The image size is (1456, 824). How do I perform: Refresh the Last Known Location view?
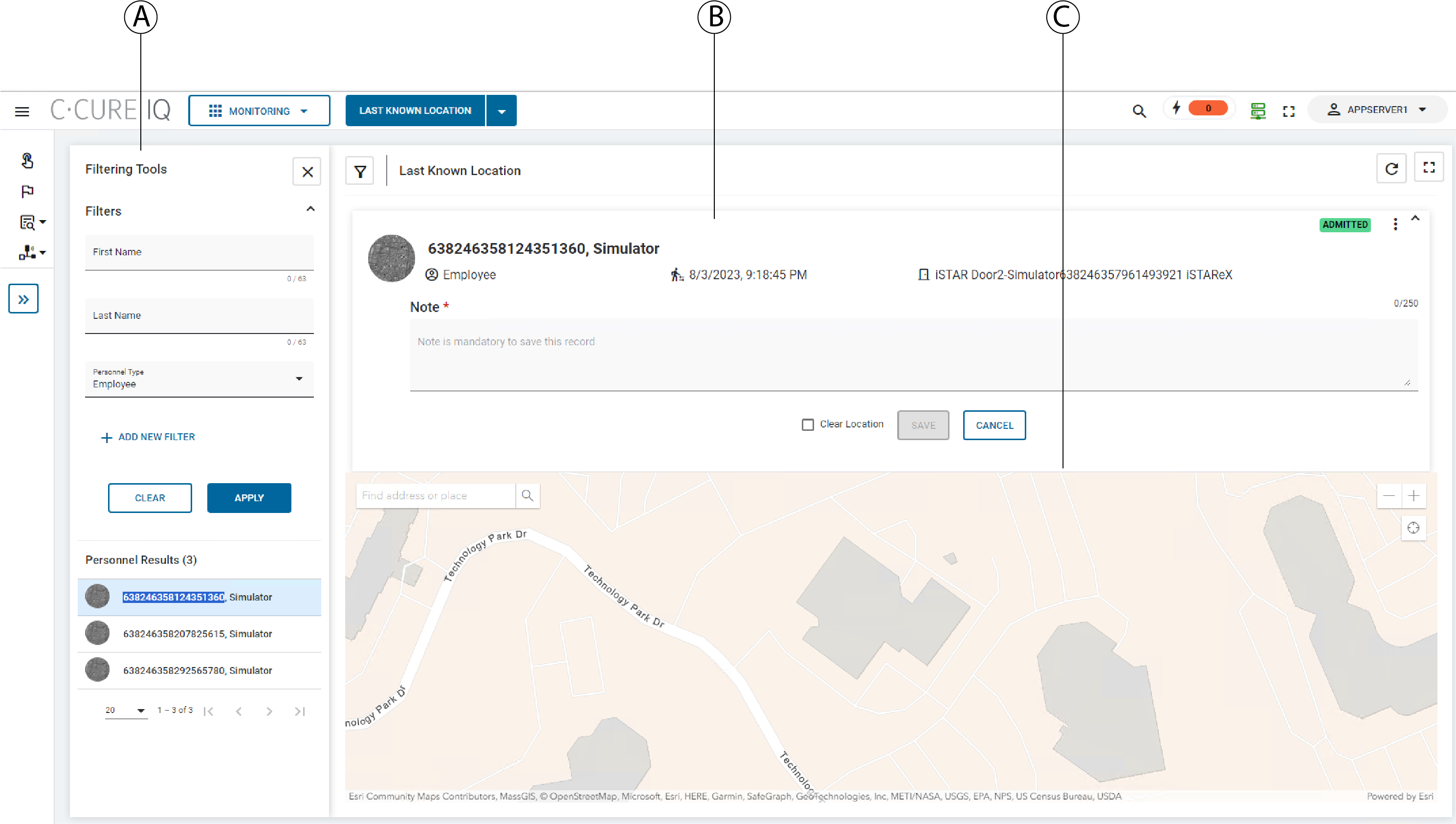pos(1391,169)
